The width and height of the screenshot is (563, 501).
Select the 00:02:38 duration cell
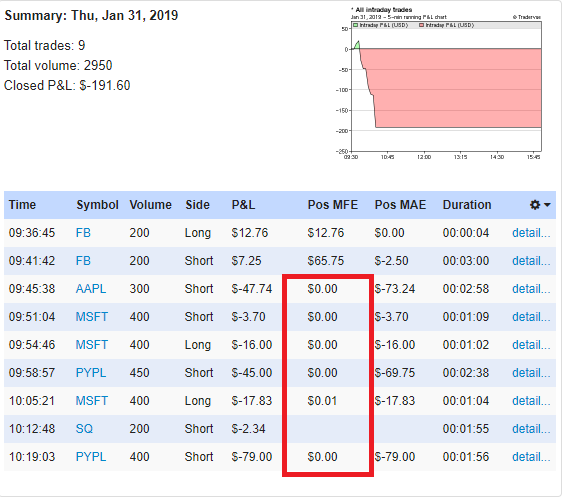(466, 373)
